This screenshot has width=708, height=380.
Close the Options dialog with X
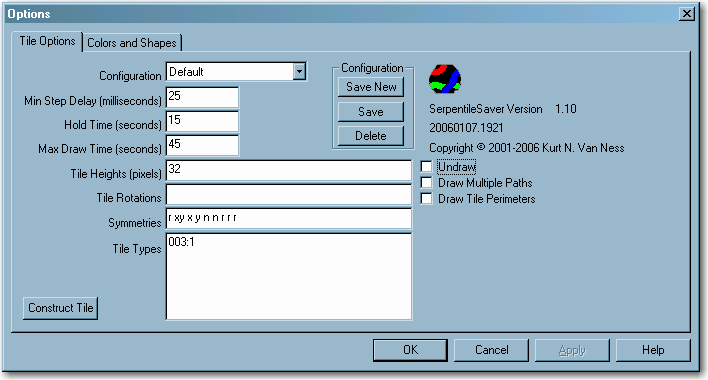[x=687, y=14]
